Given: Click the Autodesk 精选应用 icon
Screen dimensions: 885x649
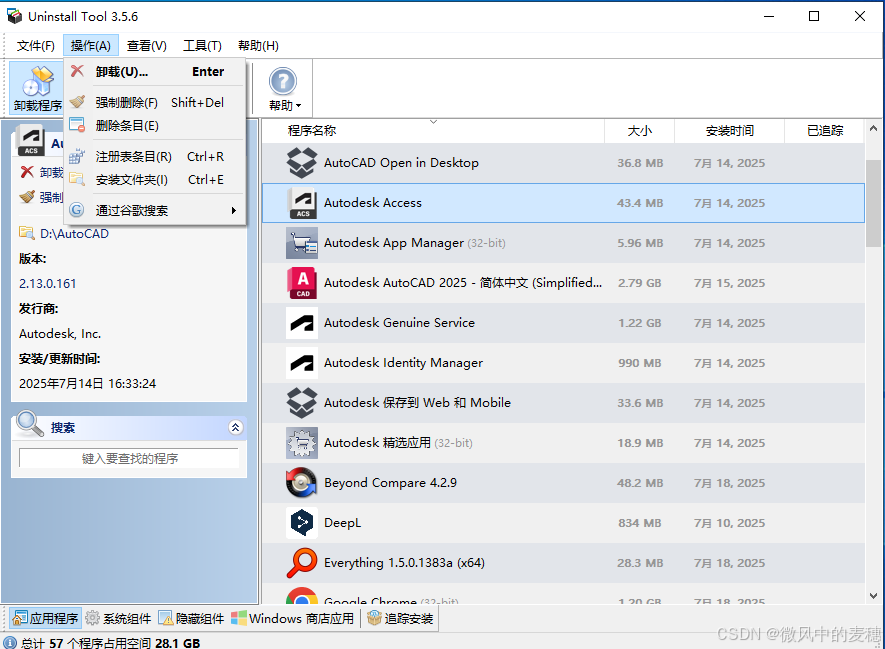Looking at the screenshot, I should click(x=302, y=443).
